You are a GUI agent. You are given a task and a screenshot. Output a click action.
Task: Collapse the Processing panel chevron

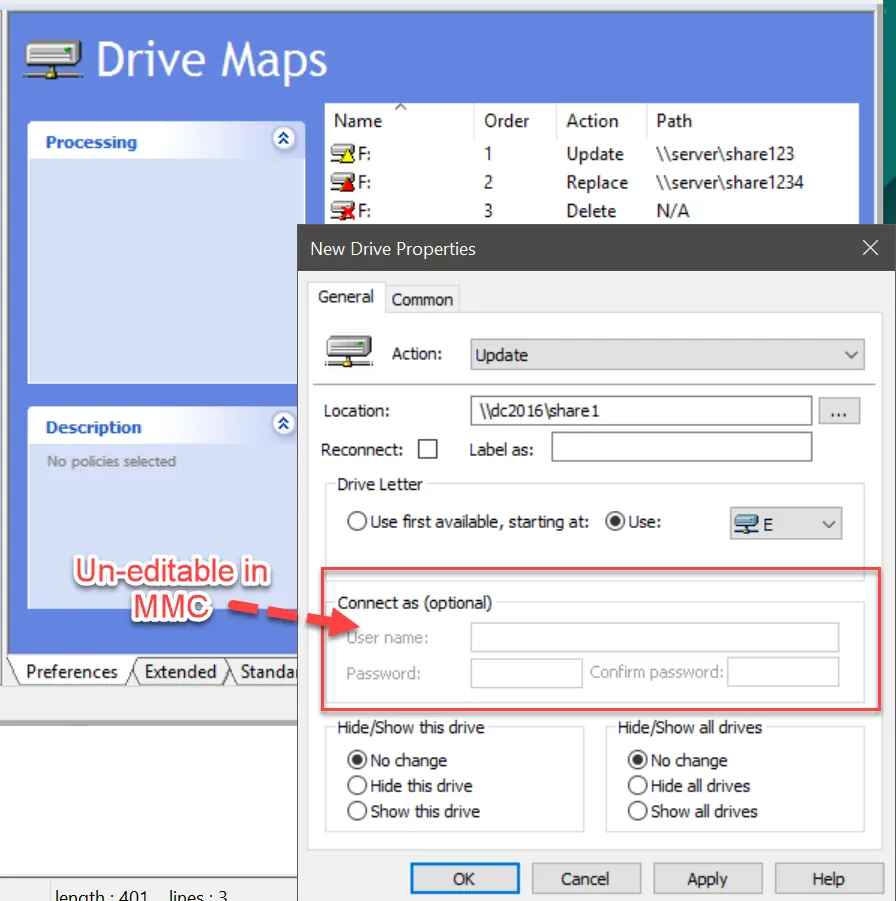pos(284,140)
